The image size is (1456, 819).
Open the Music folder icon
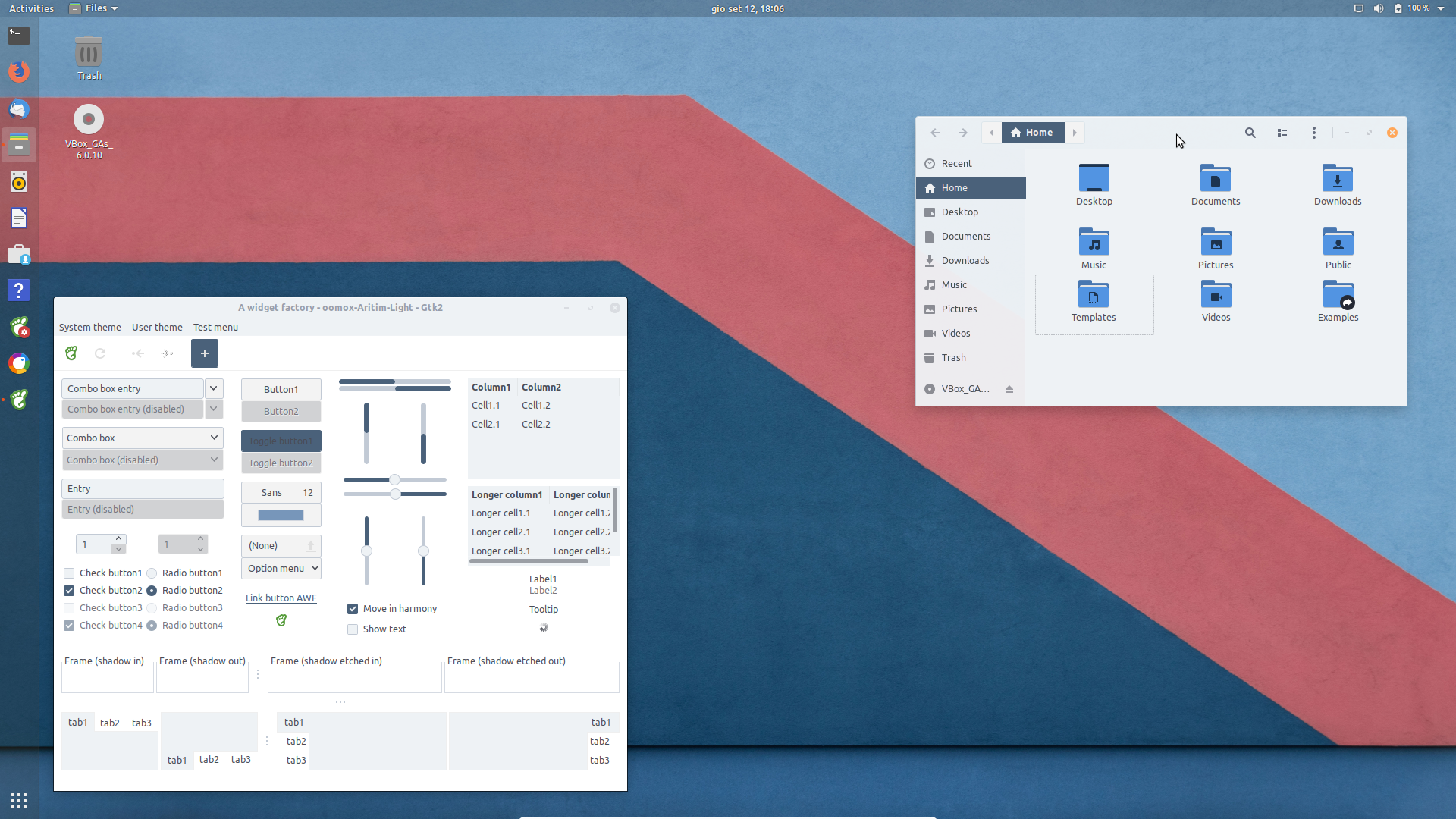[x=1094, y=243]
